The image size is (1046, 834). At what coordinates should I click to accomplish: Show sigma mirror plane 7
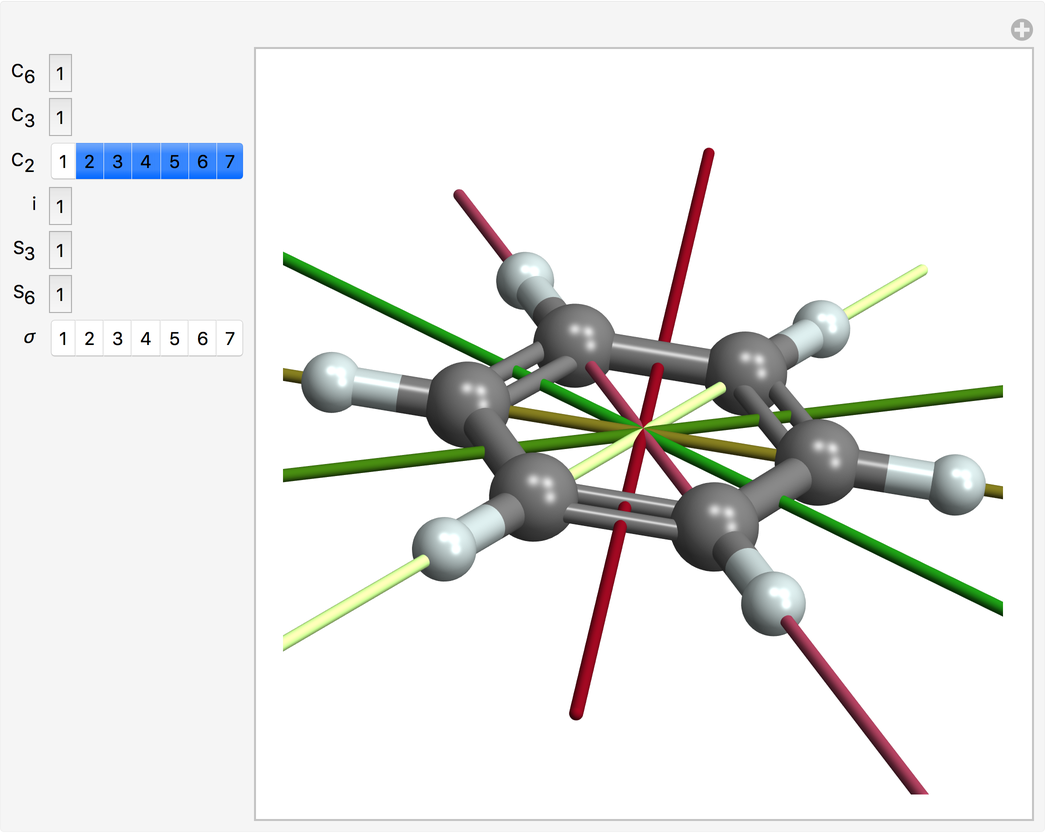230,339
